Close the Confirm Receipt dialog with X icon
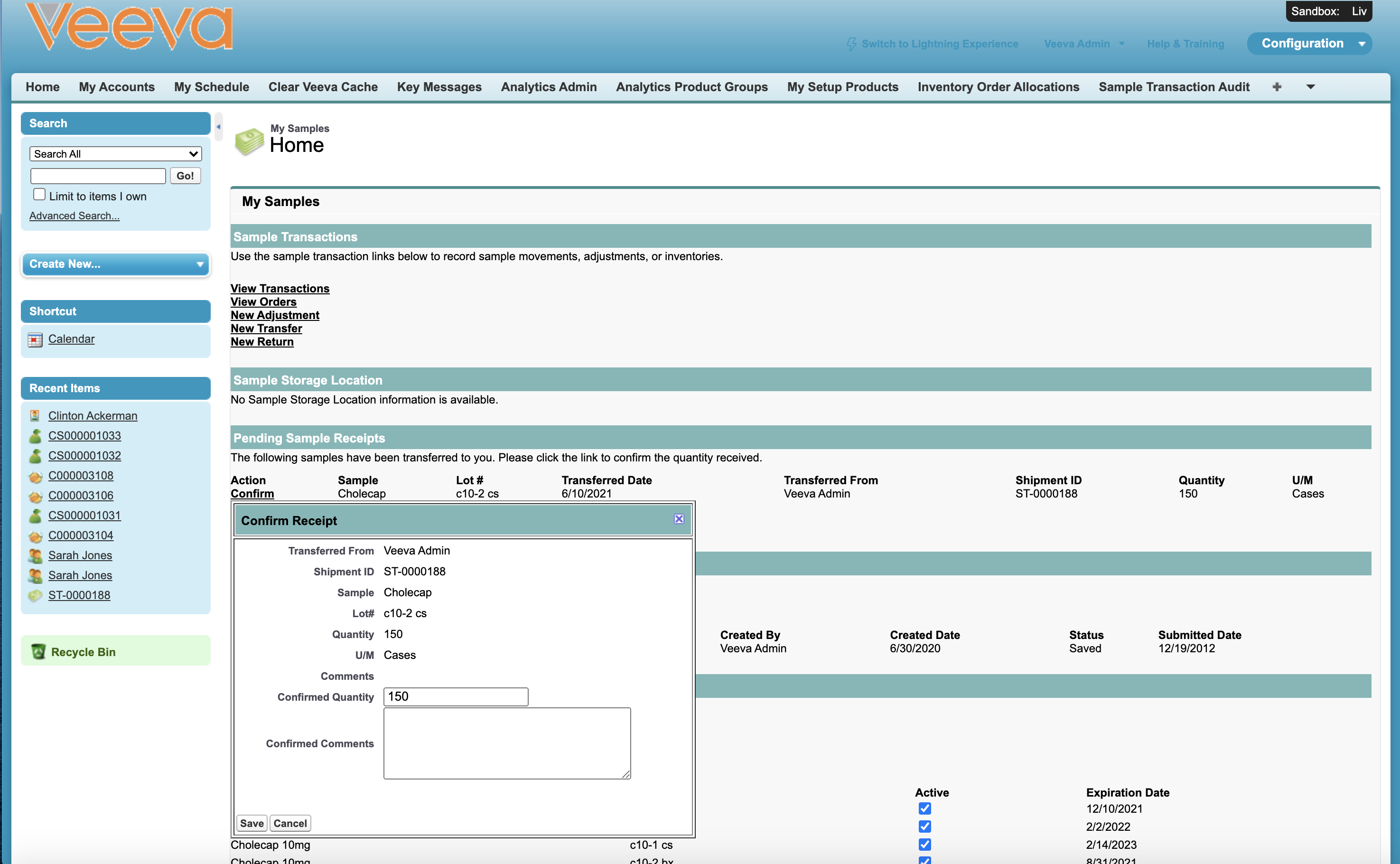 [679, 519]
